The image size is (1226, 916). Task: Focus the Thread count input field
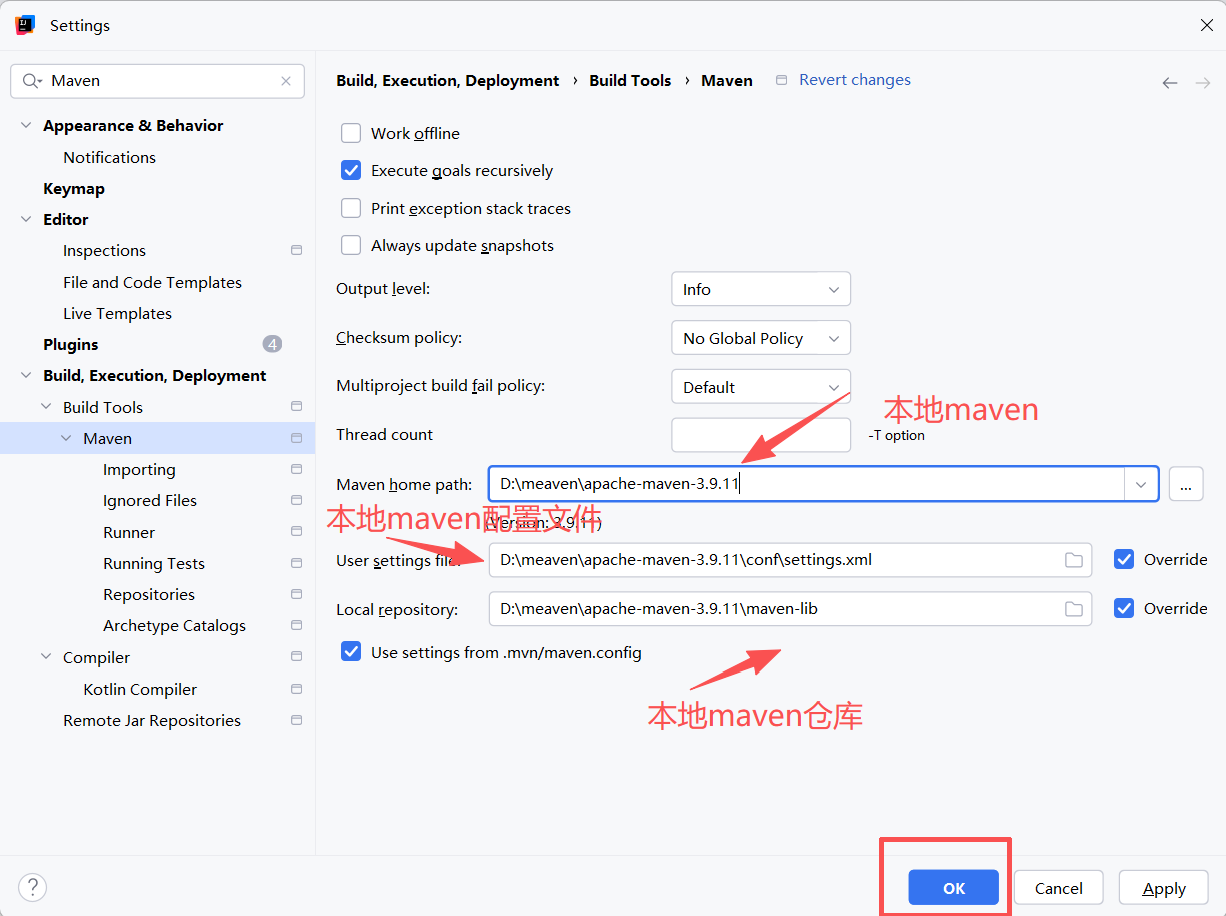click(x=761, y=435)
